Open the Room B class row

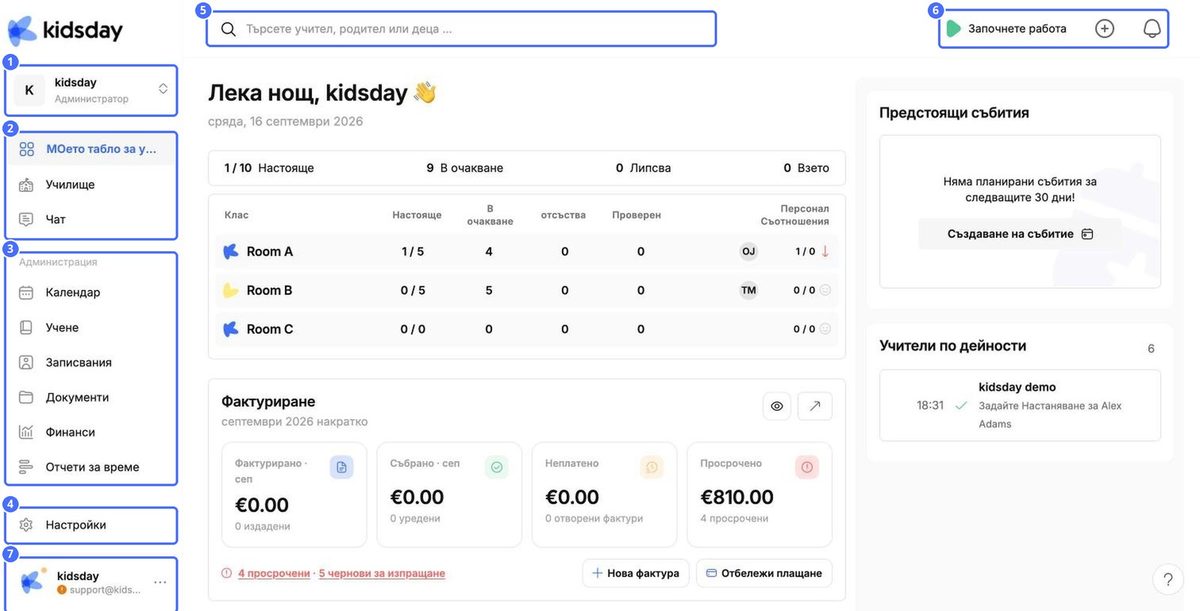click(526, 290)
